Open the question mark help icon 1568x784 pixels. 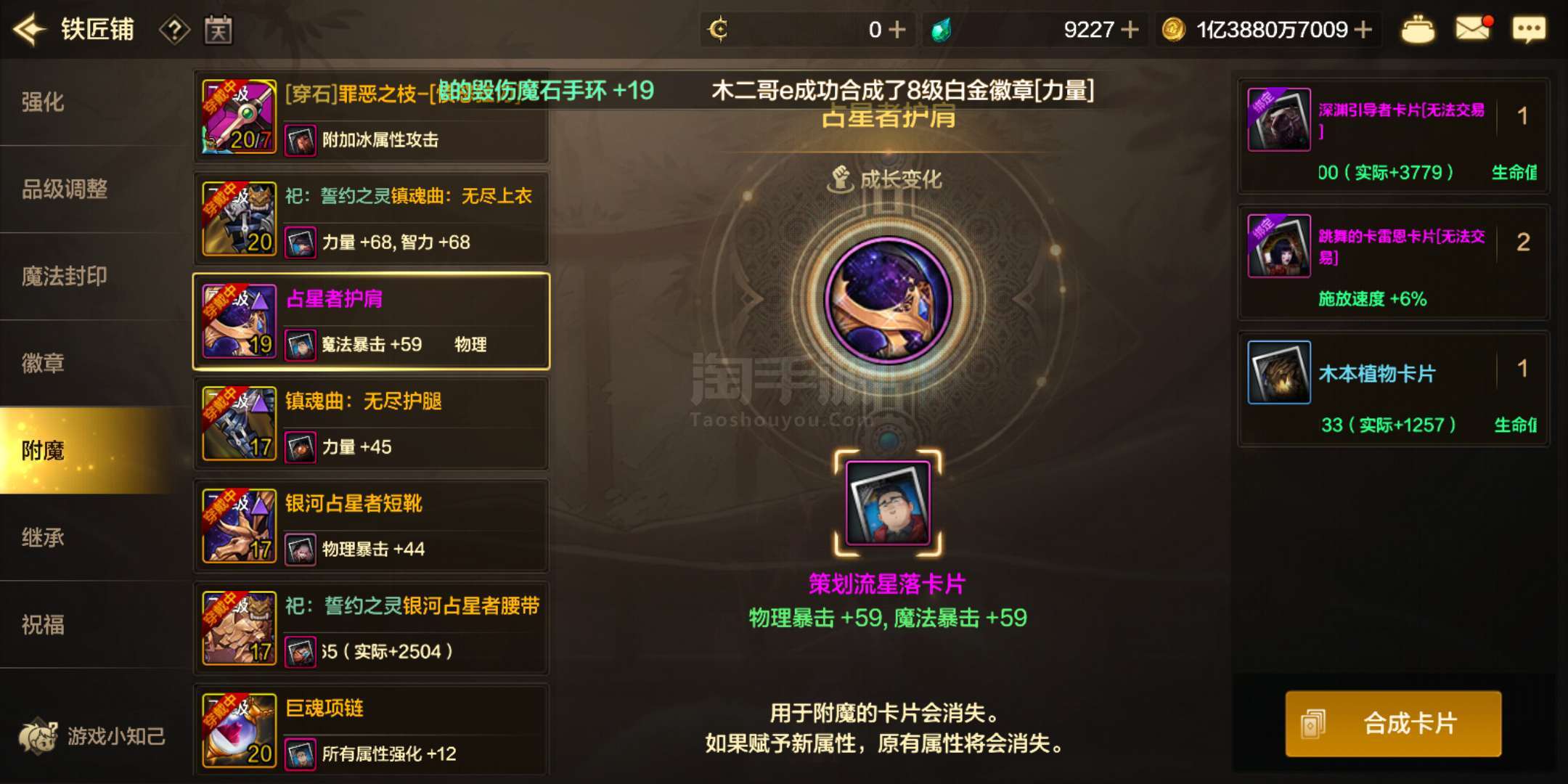pos(174,30)
